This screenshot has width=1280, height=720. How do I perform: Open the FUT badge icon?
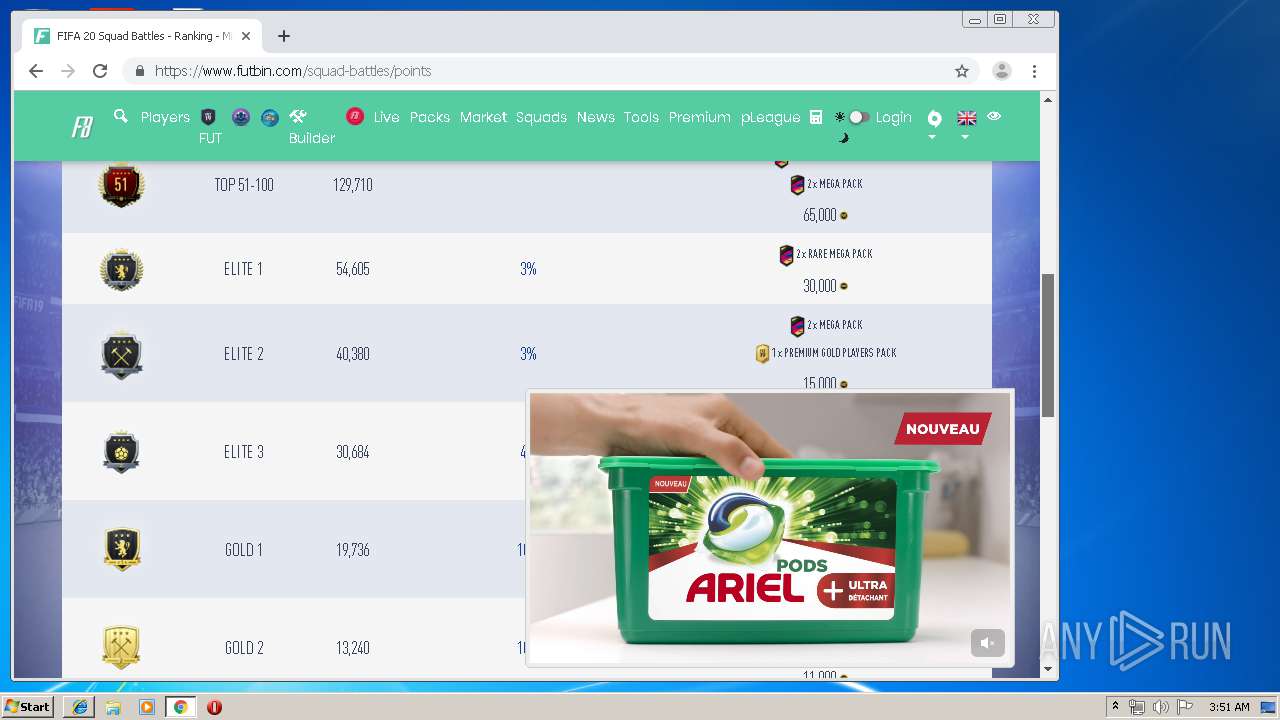pyautogui.click(x=209, y=117)
